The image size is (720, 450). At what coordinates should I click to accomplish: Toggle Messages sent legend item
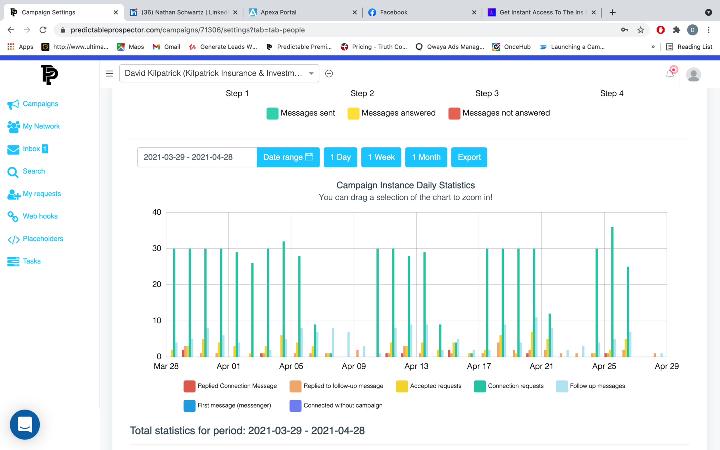coord(301,113)
